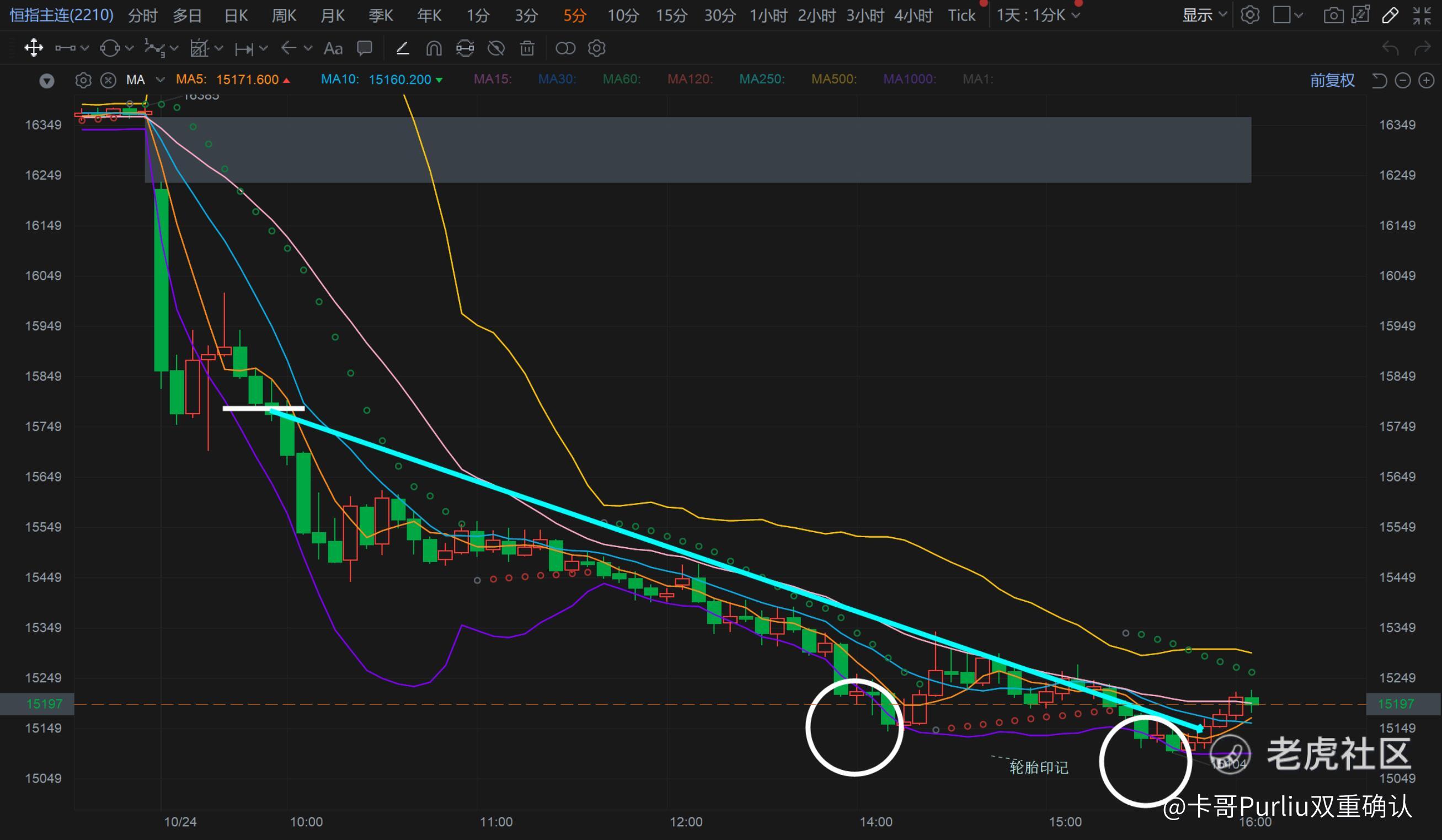Select the measure range tool
The height and width of the screenshot is (840, 1442).
[244, 49]
